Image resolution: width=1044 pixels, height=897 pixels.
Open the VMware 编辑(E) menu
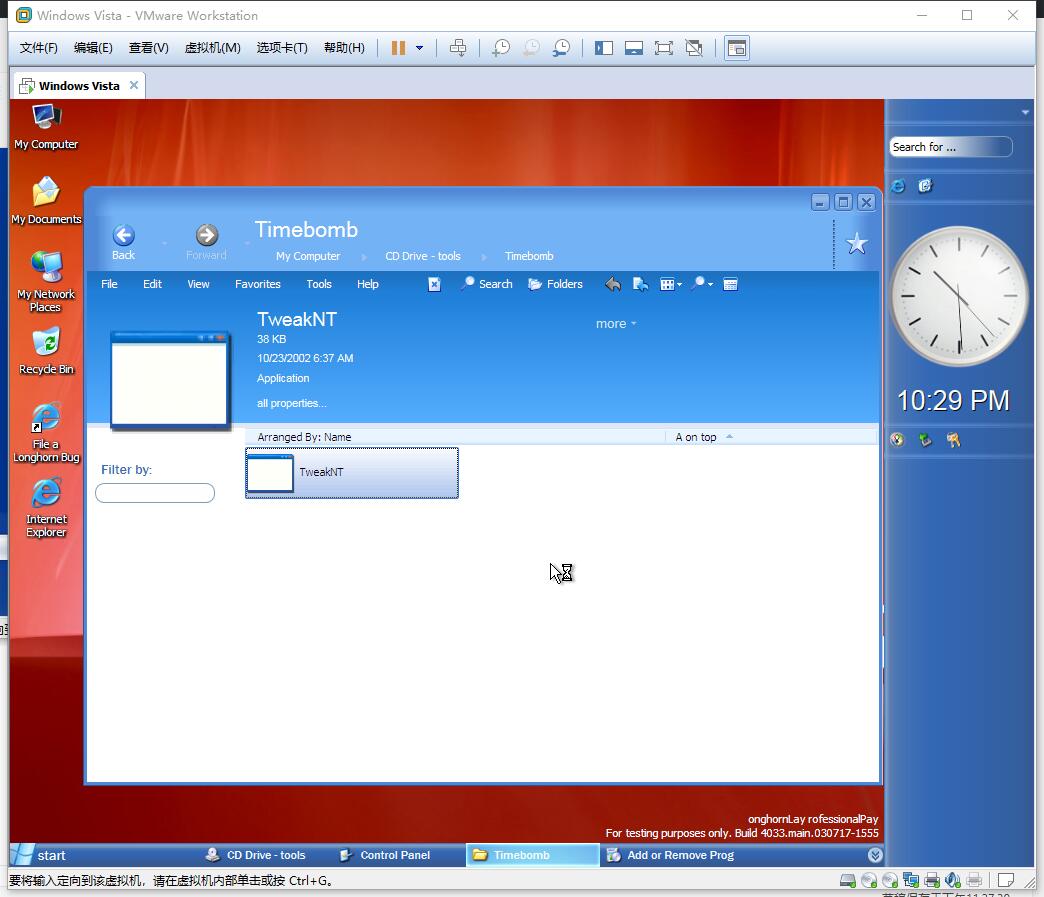tap(93, 48)
